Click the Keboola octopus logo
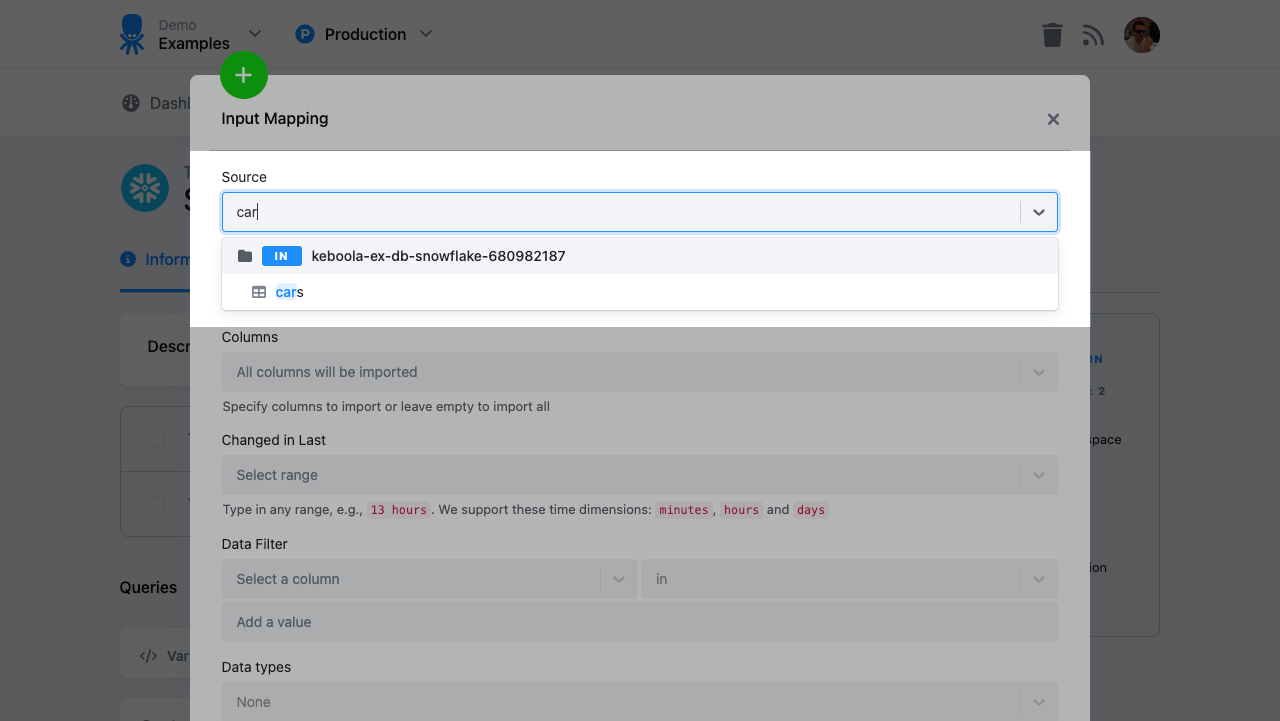 pyautogui.click(x=131, y=33)
